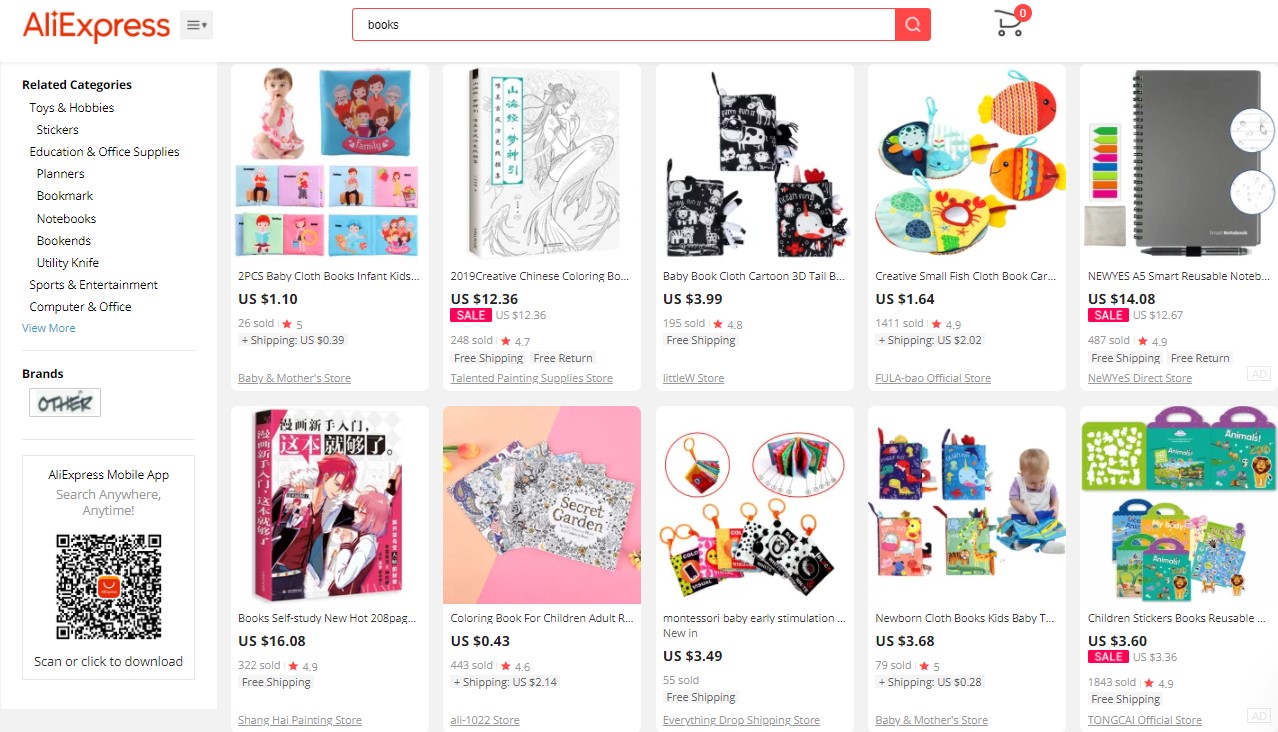This screenshot has width=1278, height=732.
Task: Open Secret Garden coloring book thumbnail
Action: click(542, 504)
